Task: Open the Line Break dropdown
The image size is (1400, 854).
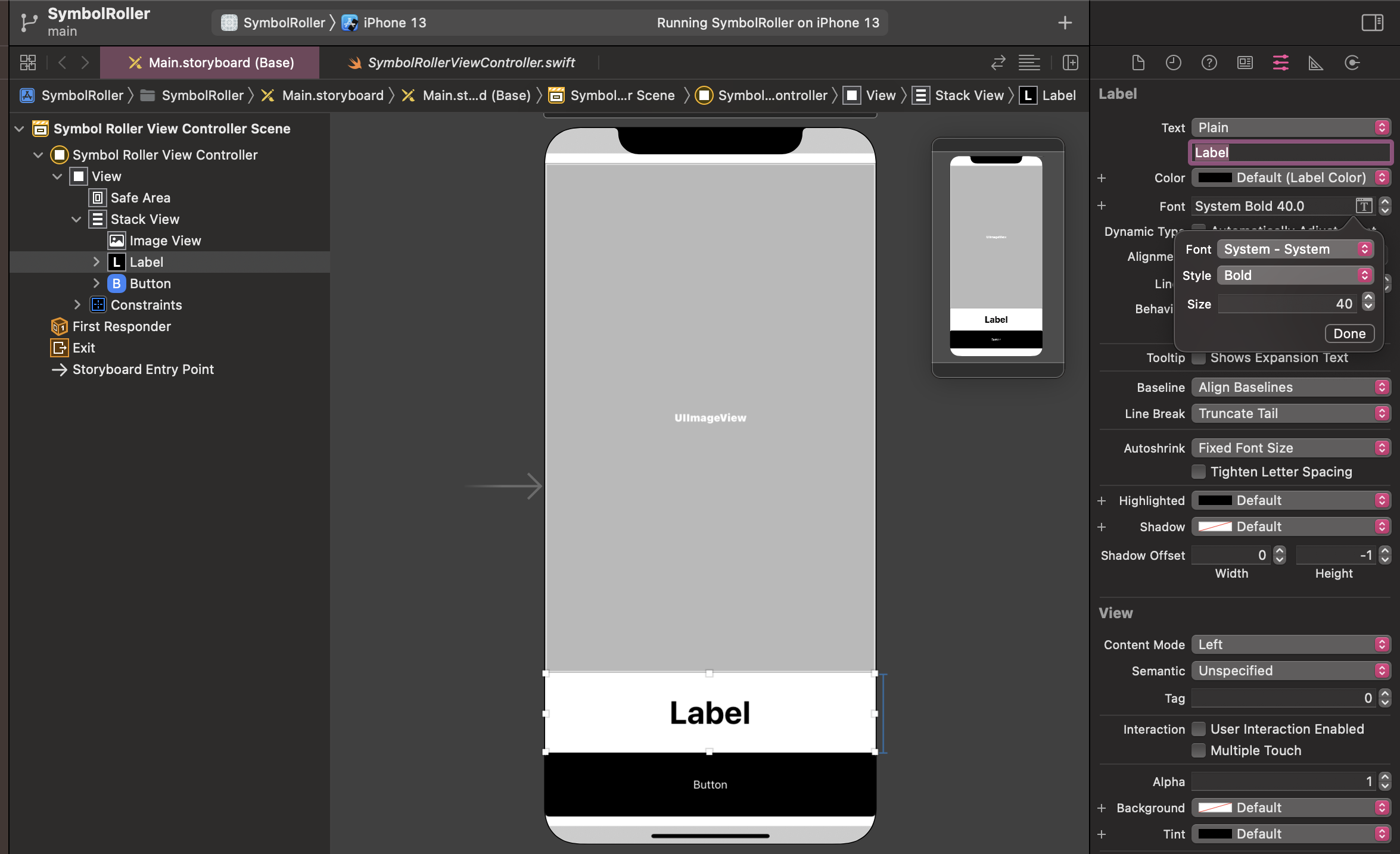Action: [1290, 413]
